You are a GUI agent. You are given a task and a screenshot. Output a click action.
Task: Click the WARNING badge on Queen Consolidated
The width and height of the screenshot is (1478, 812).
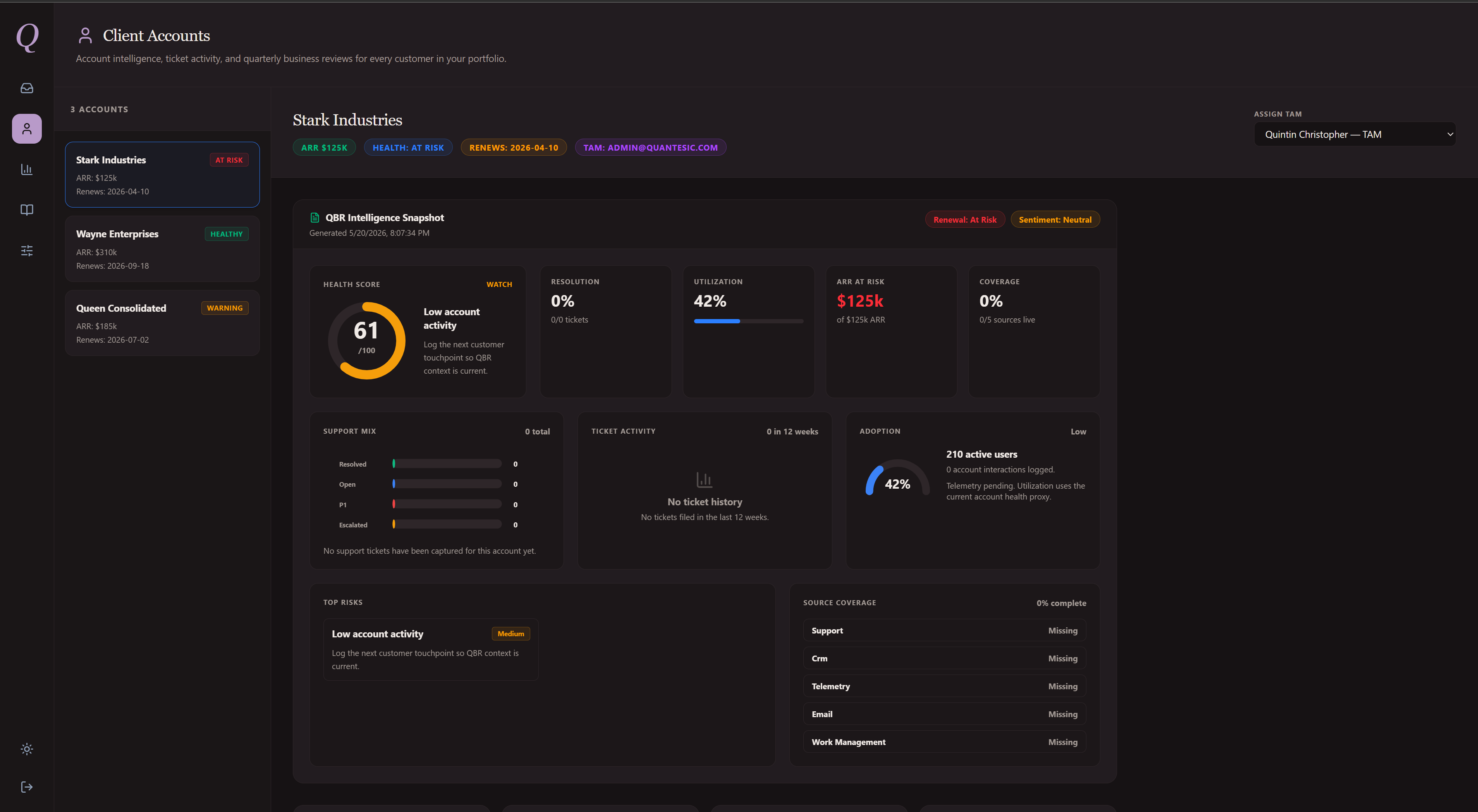click(x=225, y=308)
